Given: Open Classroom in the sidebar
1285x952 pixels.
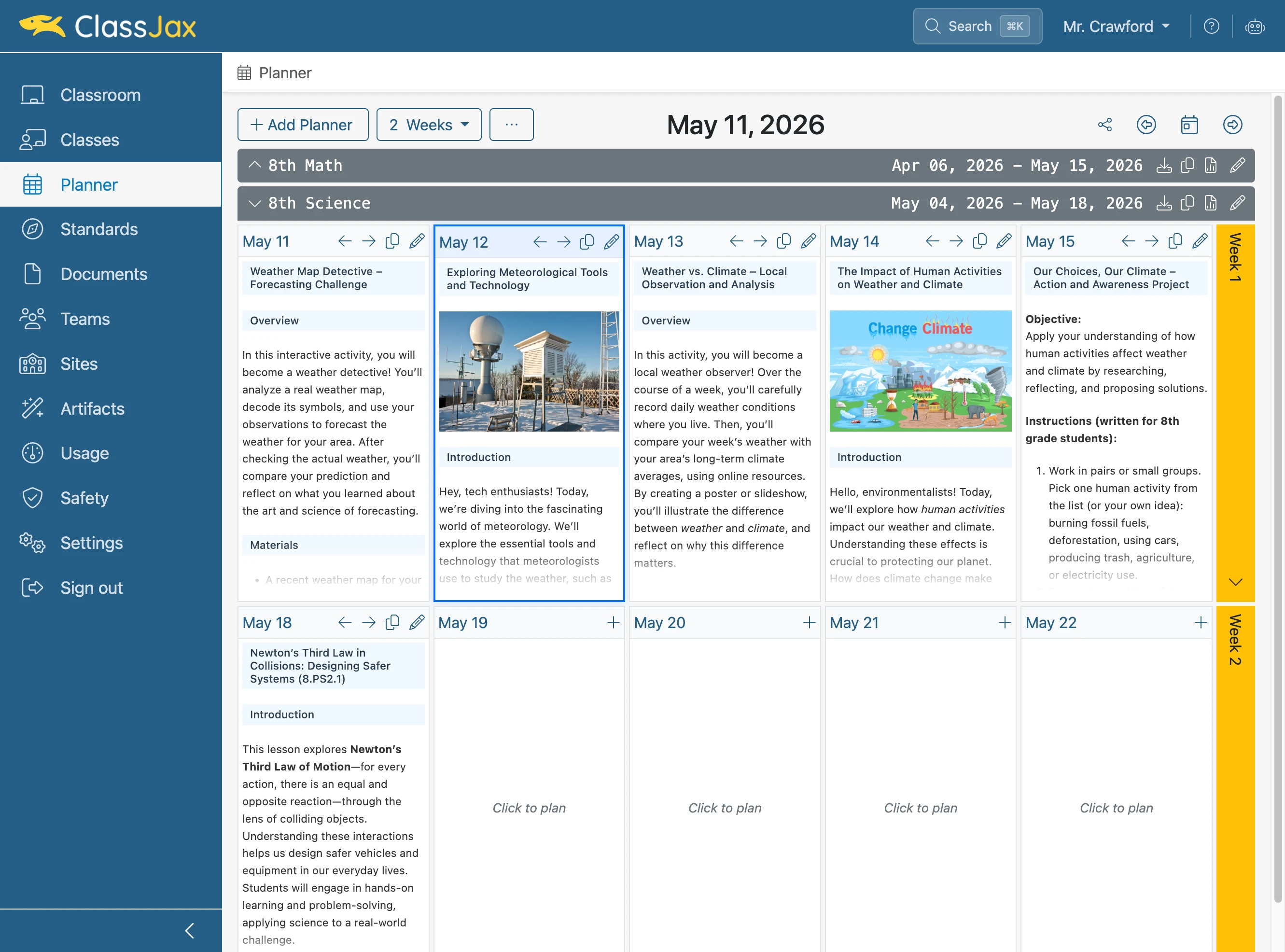Looking at the screenshot, I should (x=111, y=95).
